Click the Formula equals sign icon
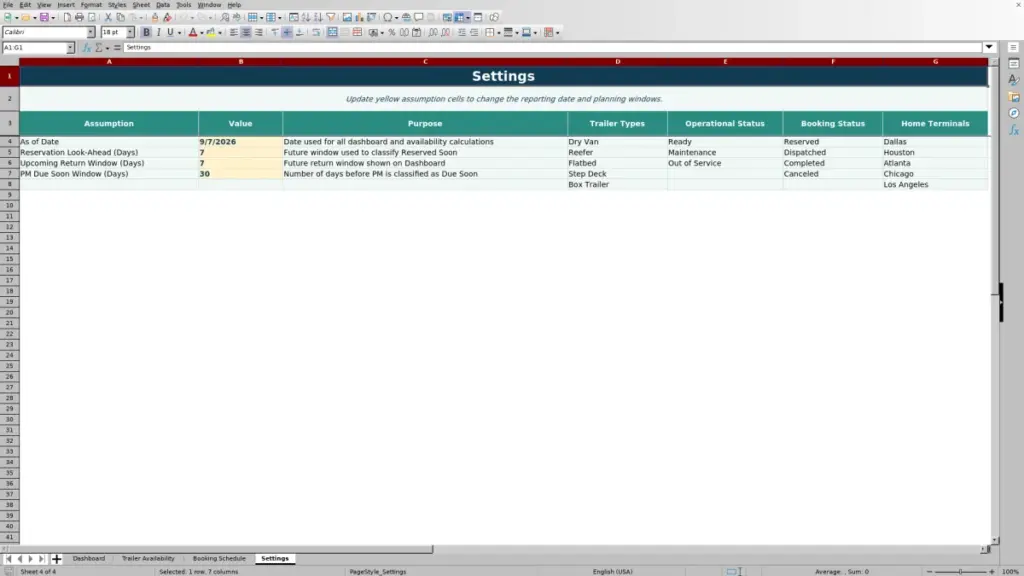 tap(117, 48)
